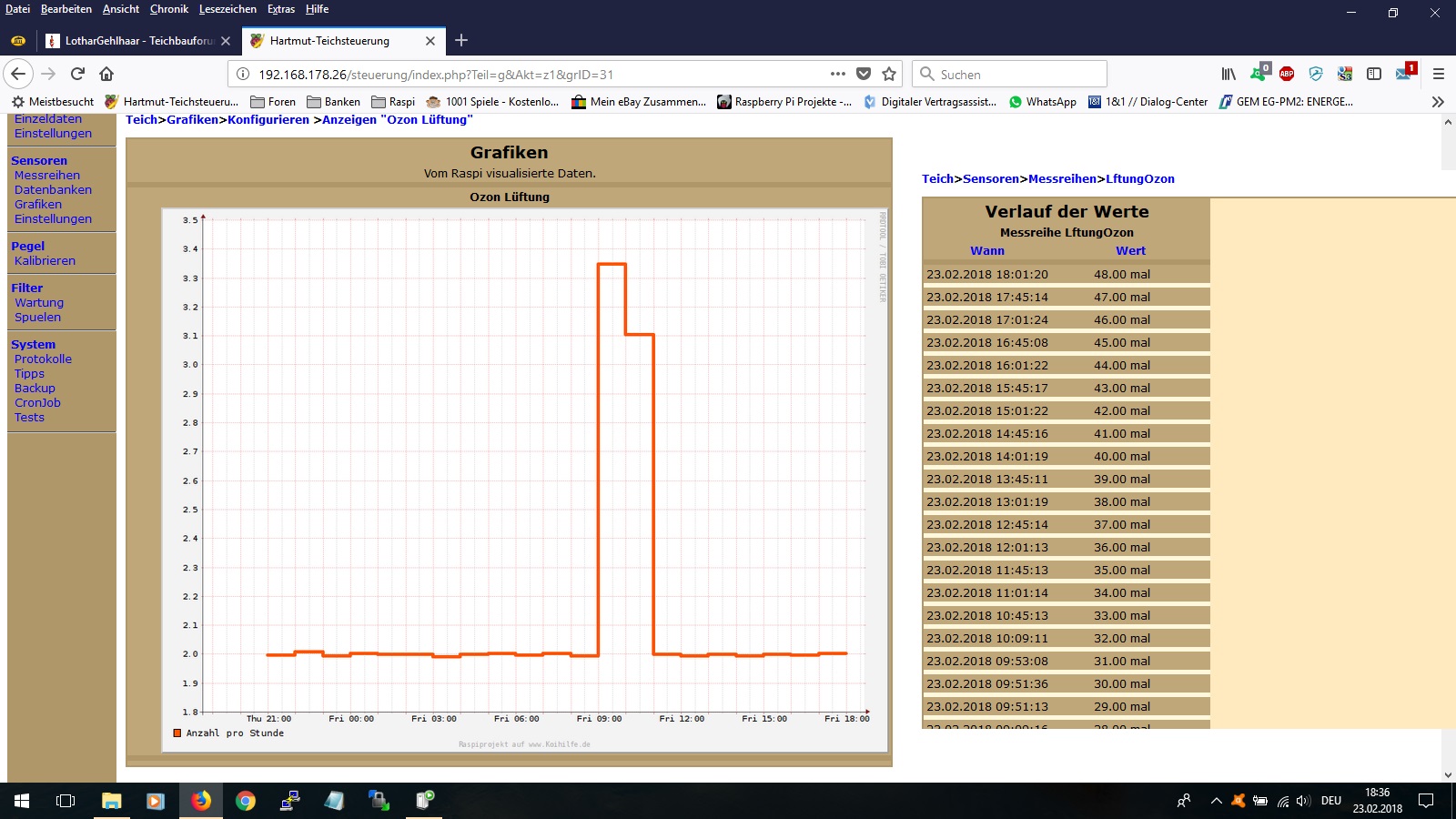Image resolution: width=1456 pixels, height=819 pixels.
Task: Click the orange Anzahl pro Stunde legend swatch
Action: click(177, 733)
